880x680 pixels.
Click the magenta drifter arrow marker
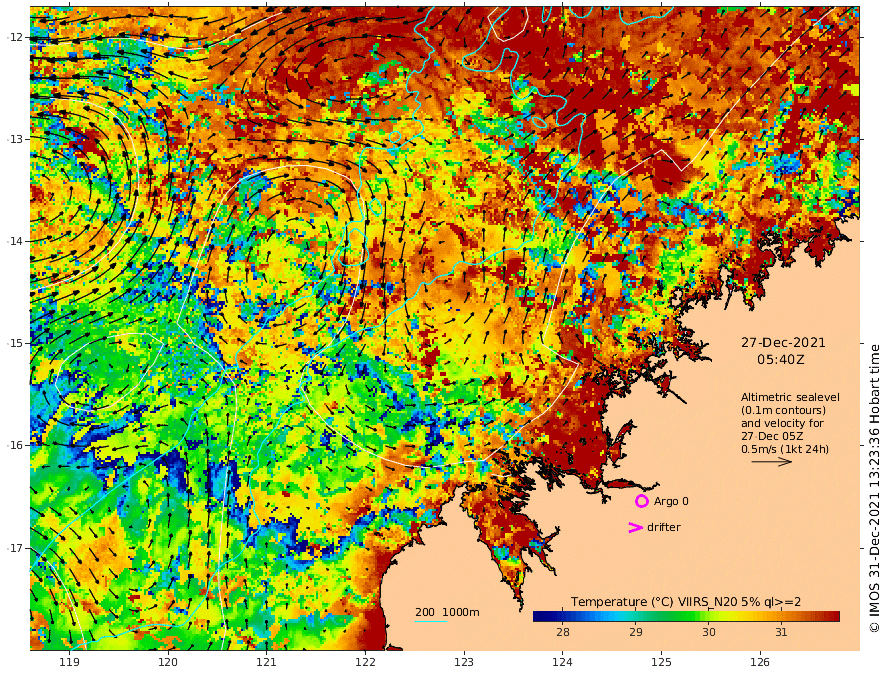click(x=635, y=527)
